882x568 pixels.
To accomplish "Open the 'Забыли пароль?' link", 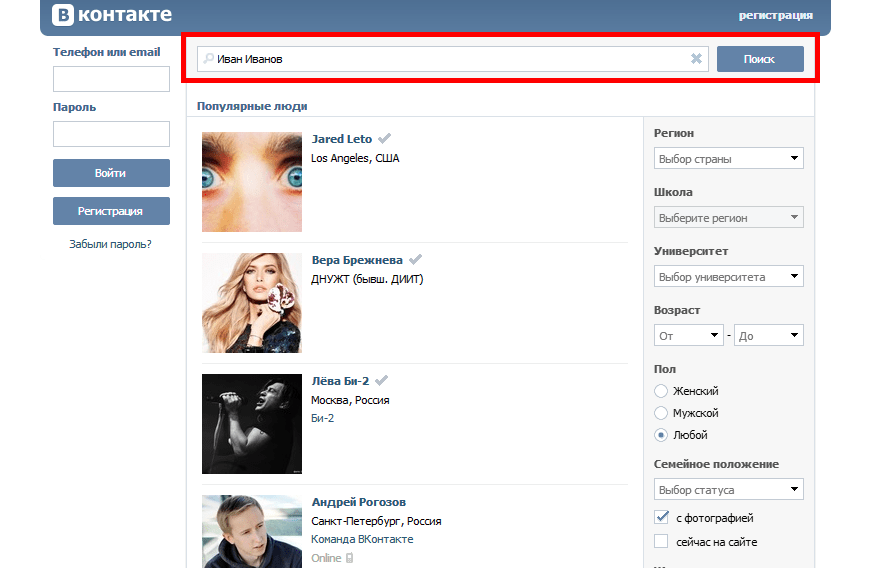I will pyautogui.click(x=110, y=244).
